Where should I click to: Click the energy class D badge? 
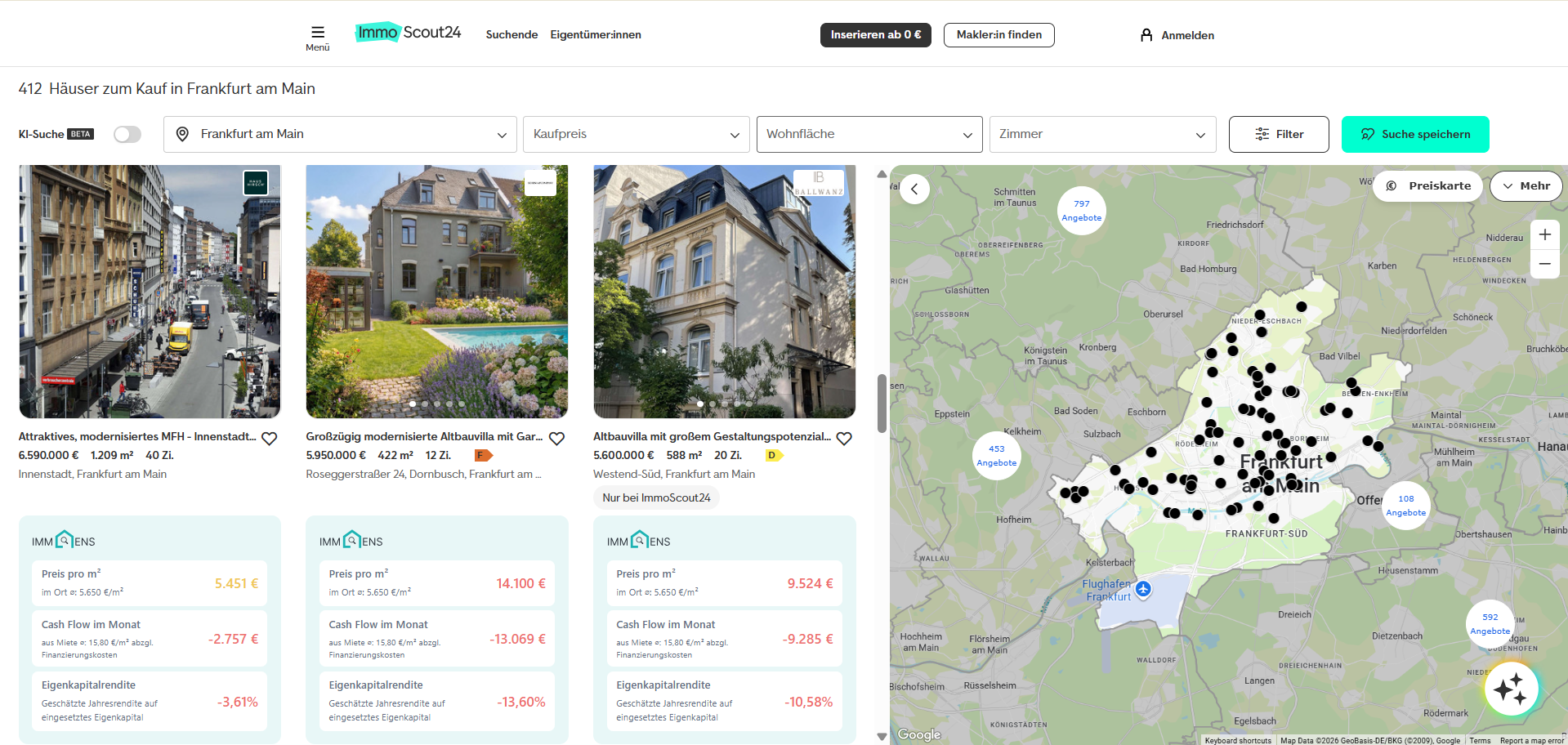pyautogui.click(x=774, y=455)
